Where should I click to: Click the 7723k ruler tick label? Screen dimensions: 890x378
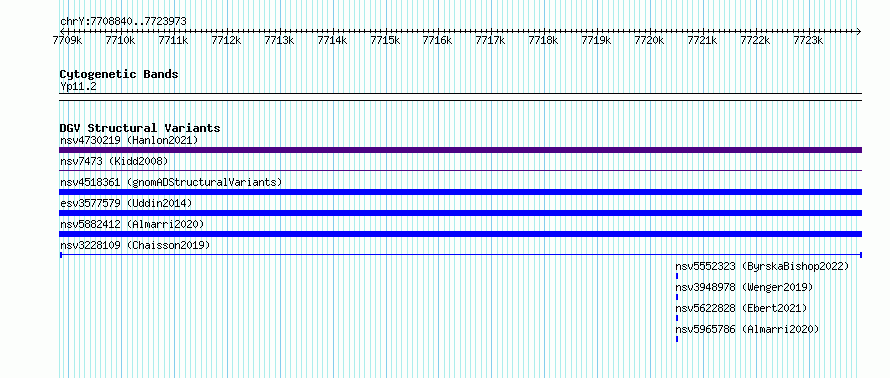[x=808, y=40]
